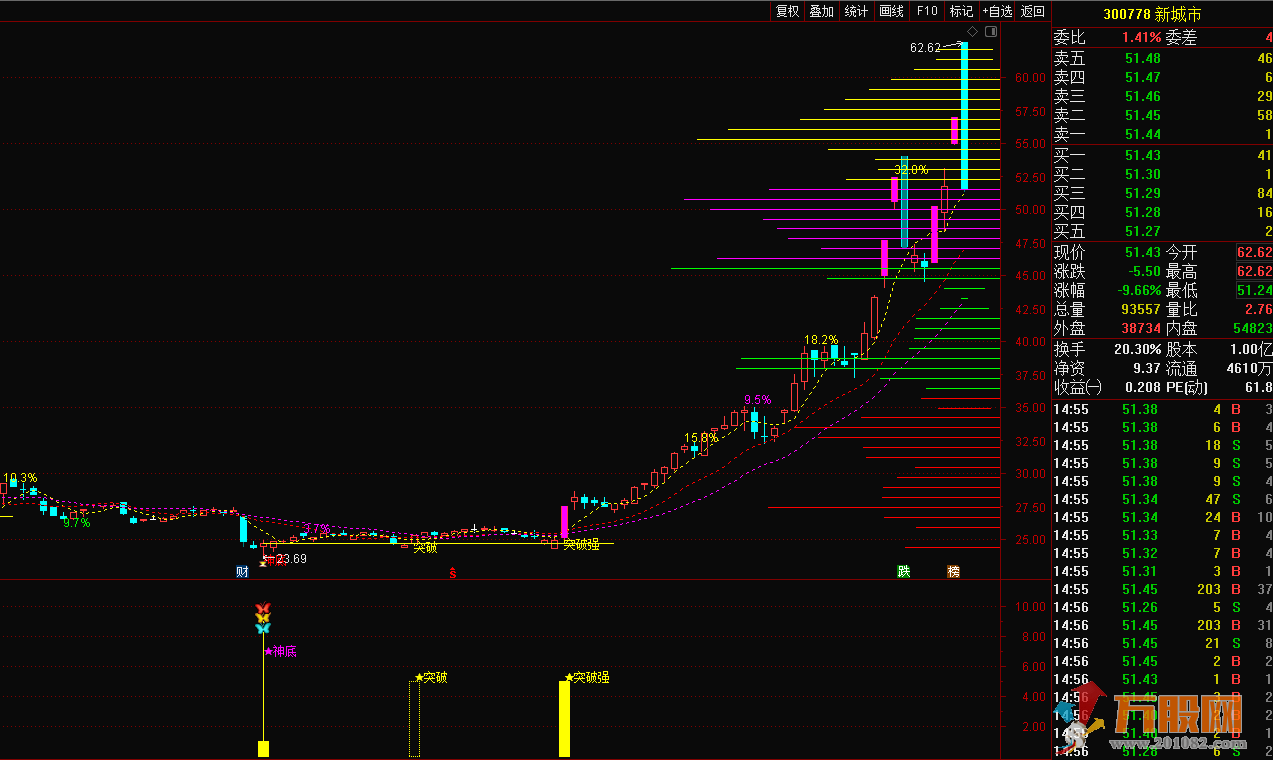Select the 画线 draw line tool
This screenshot has width=1273, height=760.
[891, 11]
